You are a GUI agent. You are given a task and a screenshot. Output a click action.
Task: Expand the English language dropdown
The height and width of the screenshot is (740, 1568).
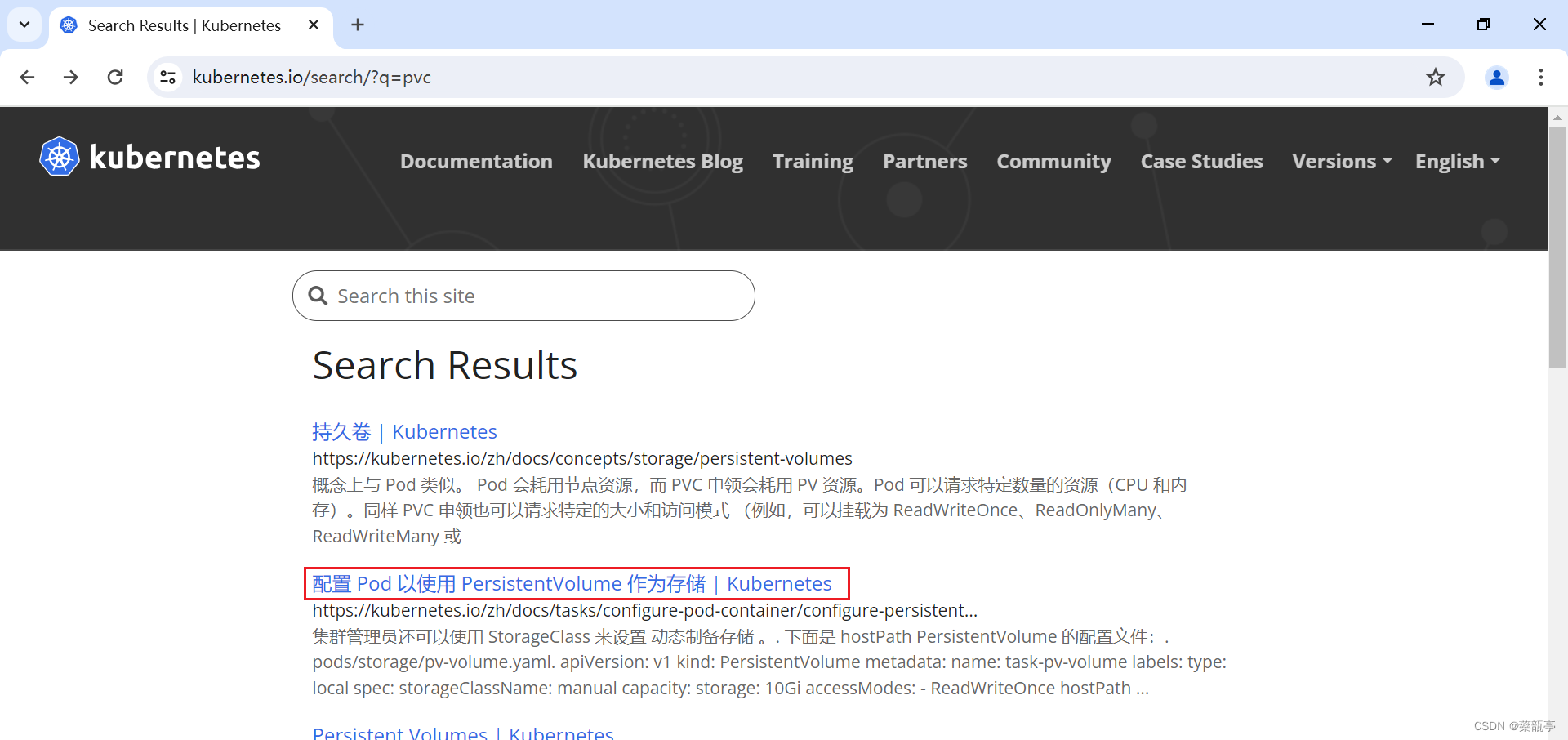coord(1458,161)
